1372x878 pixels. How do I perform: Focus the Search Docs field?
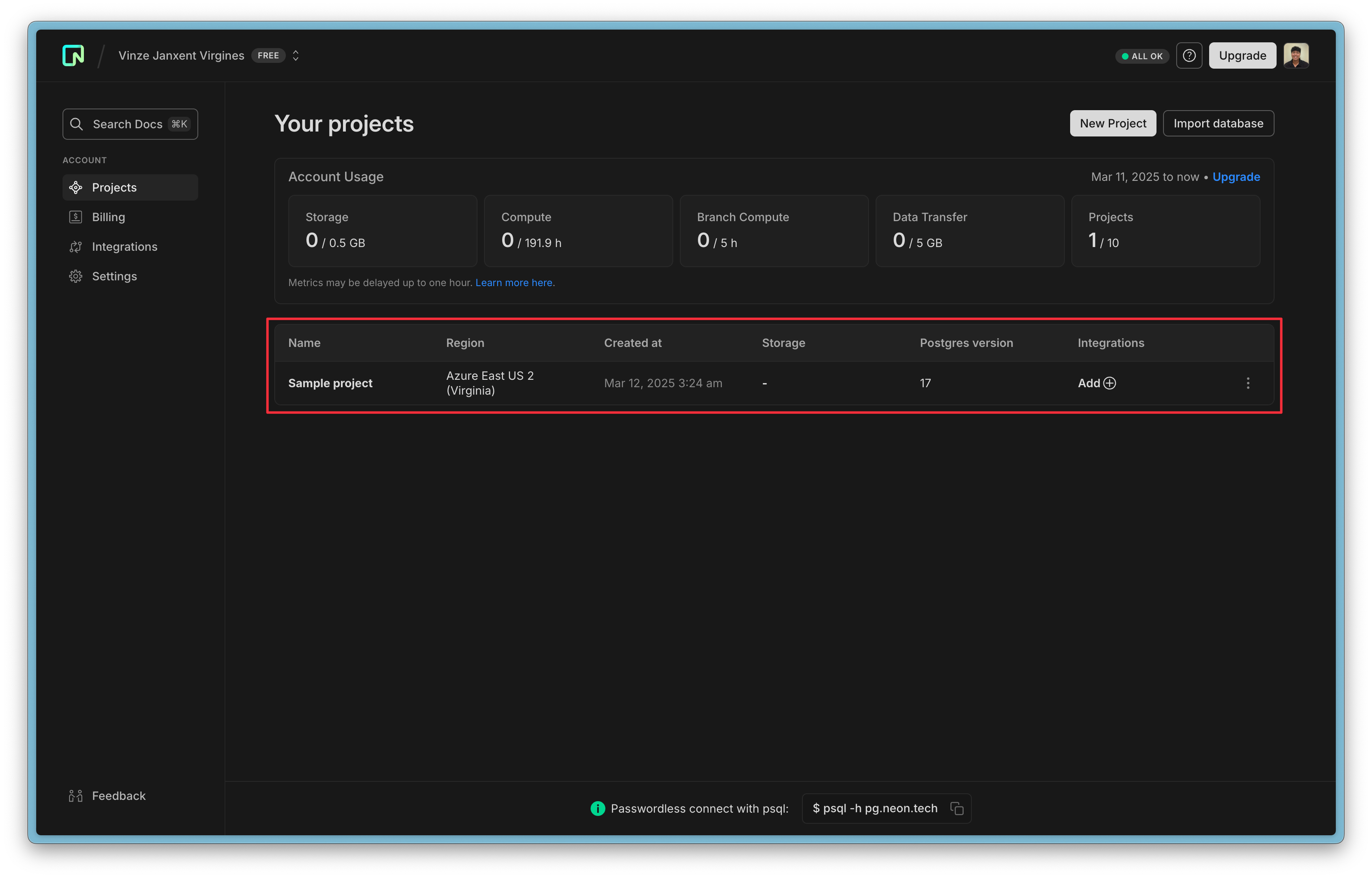(130, 124)
